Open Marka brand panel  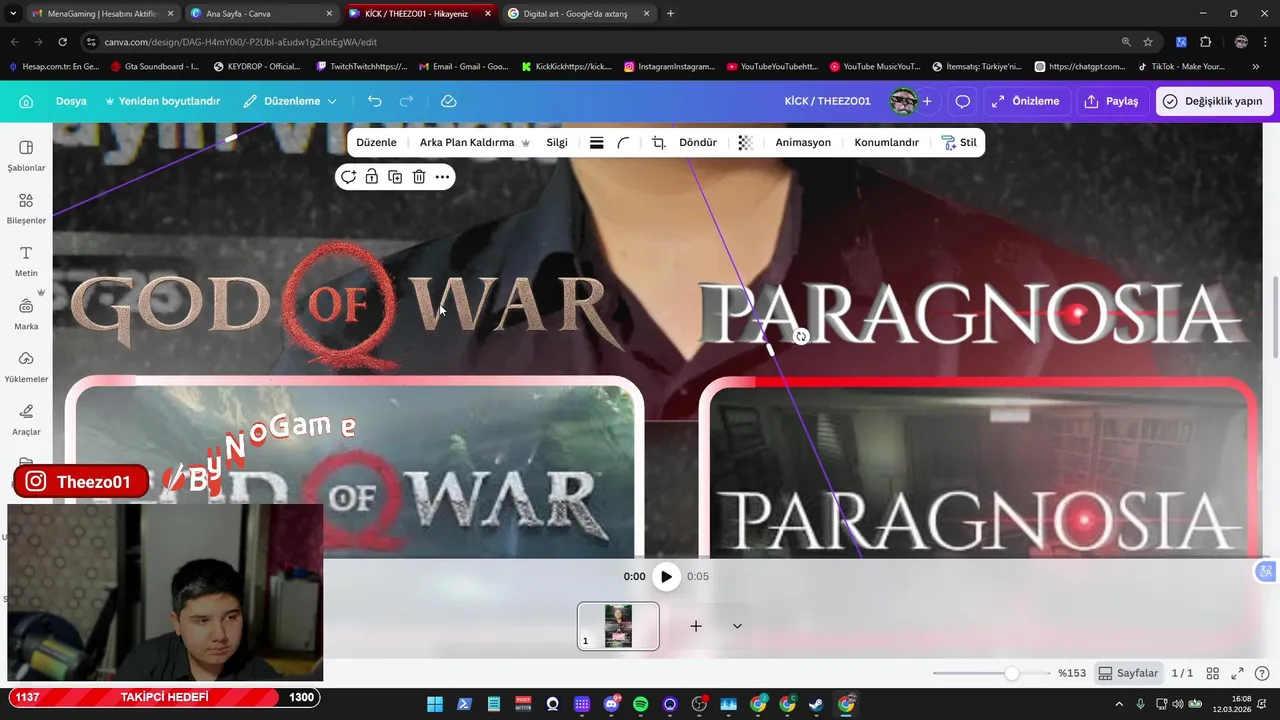[26, 314]
